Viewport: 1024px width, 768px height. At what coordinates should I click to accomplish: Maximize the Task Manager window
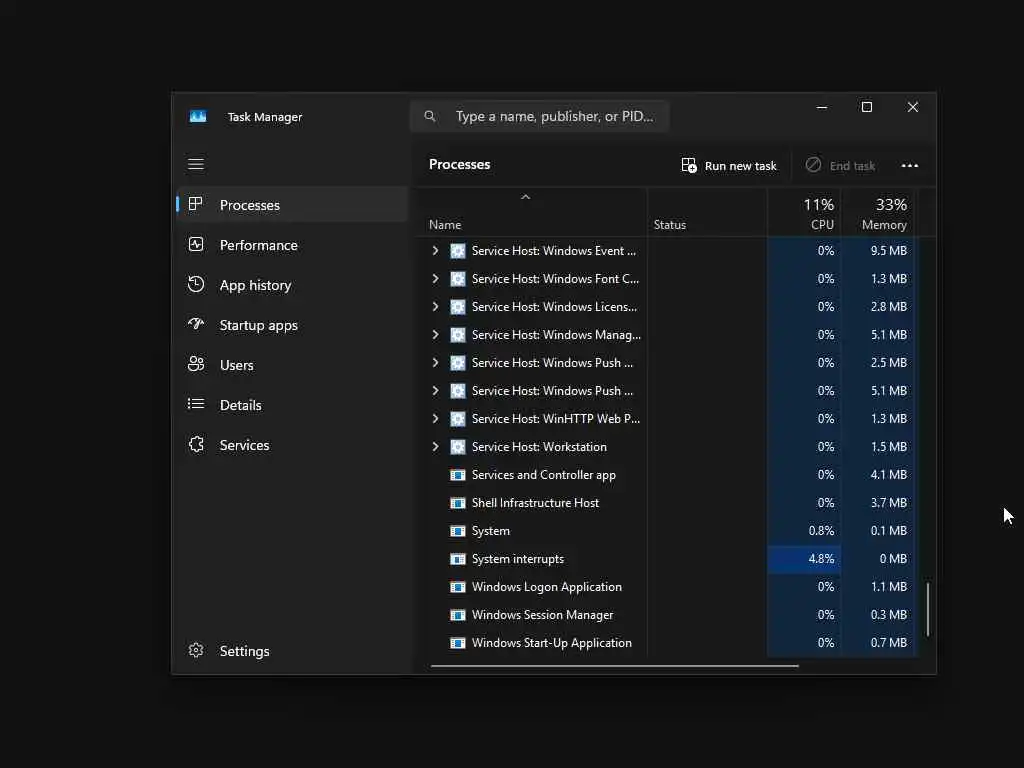click(867, 107)
